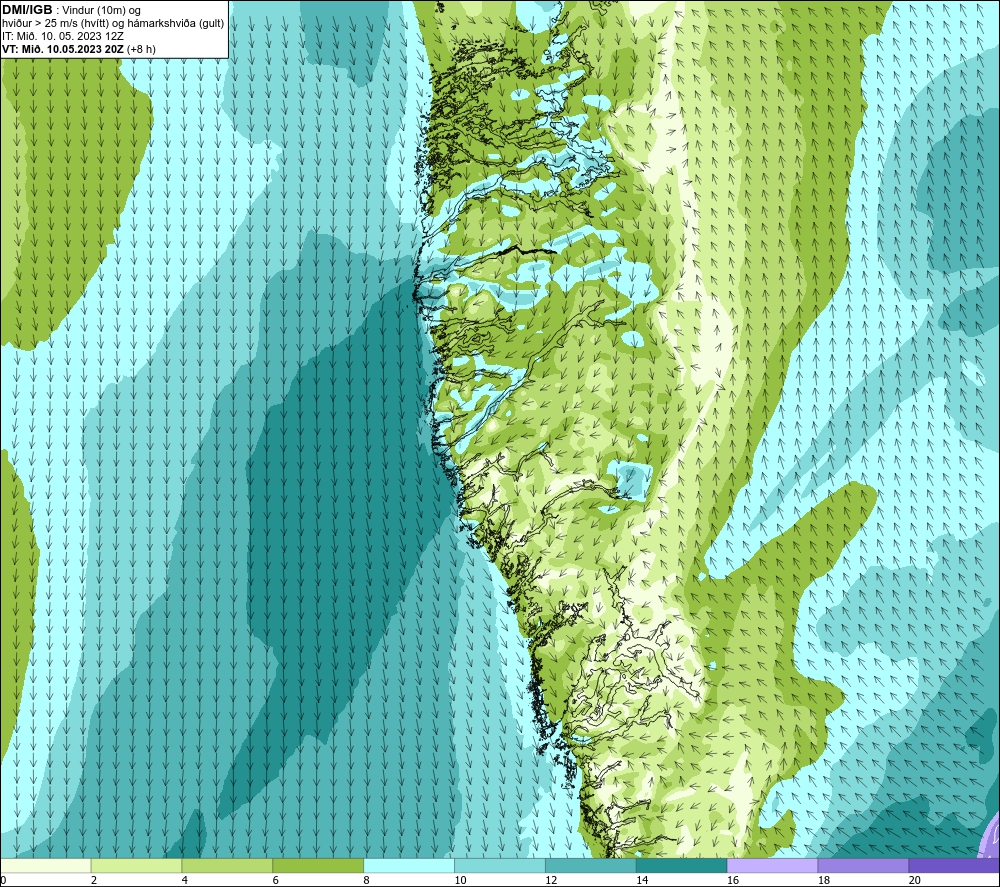
Task: Click the legend scale label '10'
Action: tap(460, 880)
